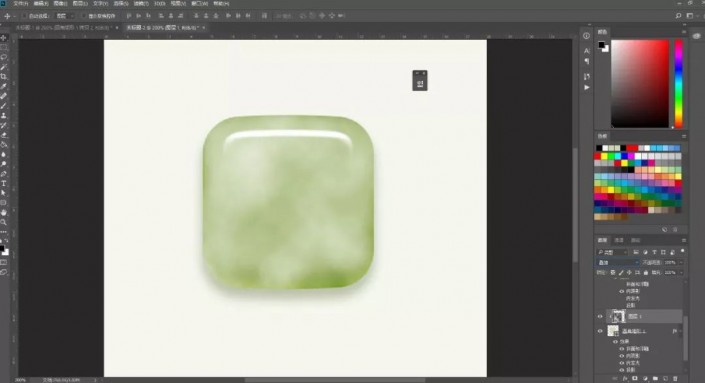
Task: Toggle visibility of rounded rectangle layer
Action: [x=600, y=331]
